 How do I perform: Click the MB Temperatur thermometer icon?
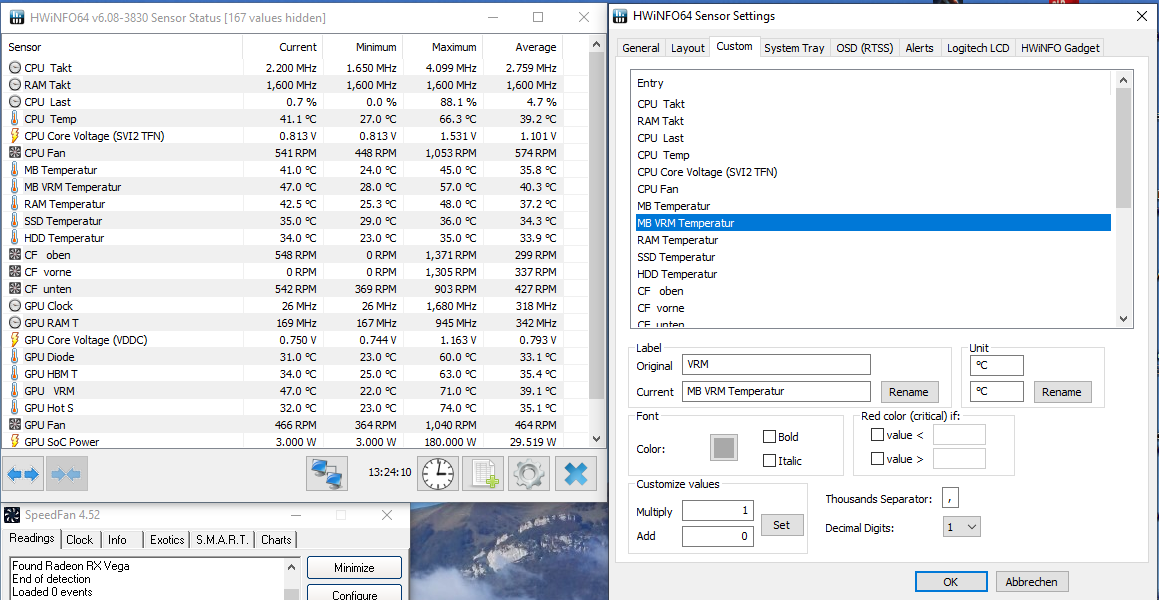(x=15, y=170)
